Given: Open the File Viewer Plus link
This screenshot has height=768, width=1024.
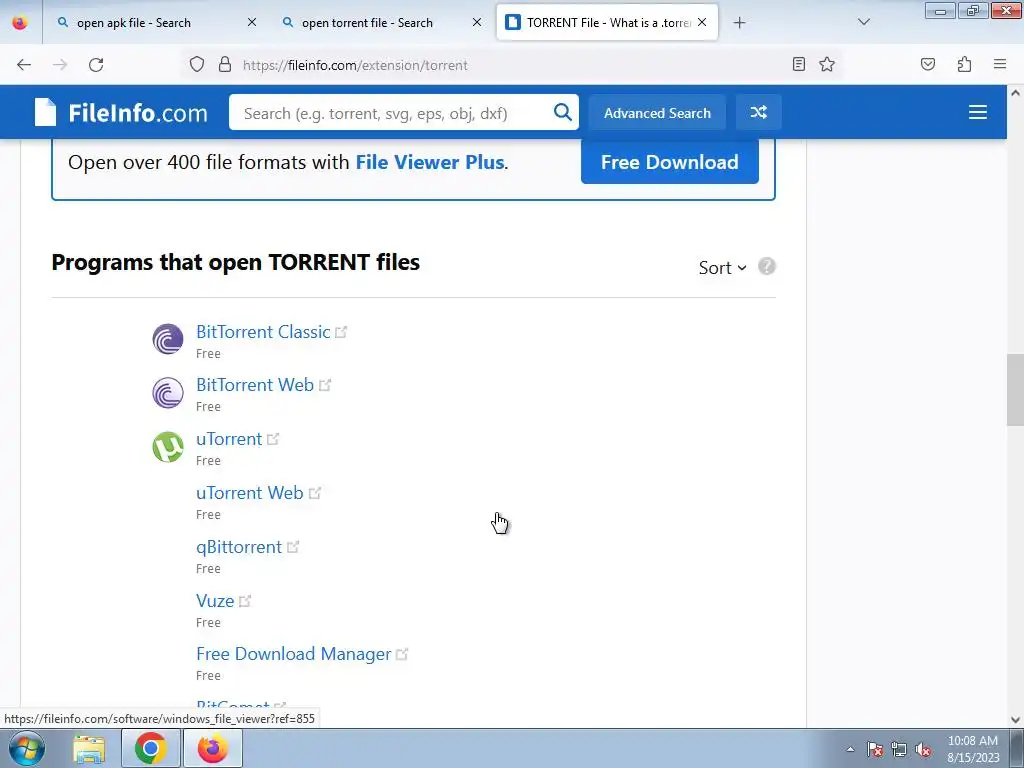Looking at the screenshot, I should click(430, 162).
